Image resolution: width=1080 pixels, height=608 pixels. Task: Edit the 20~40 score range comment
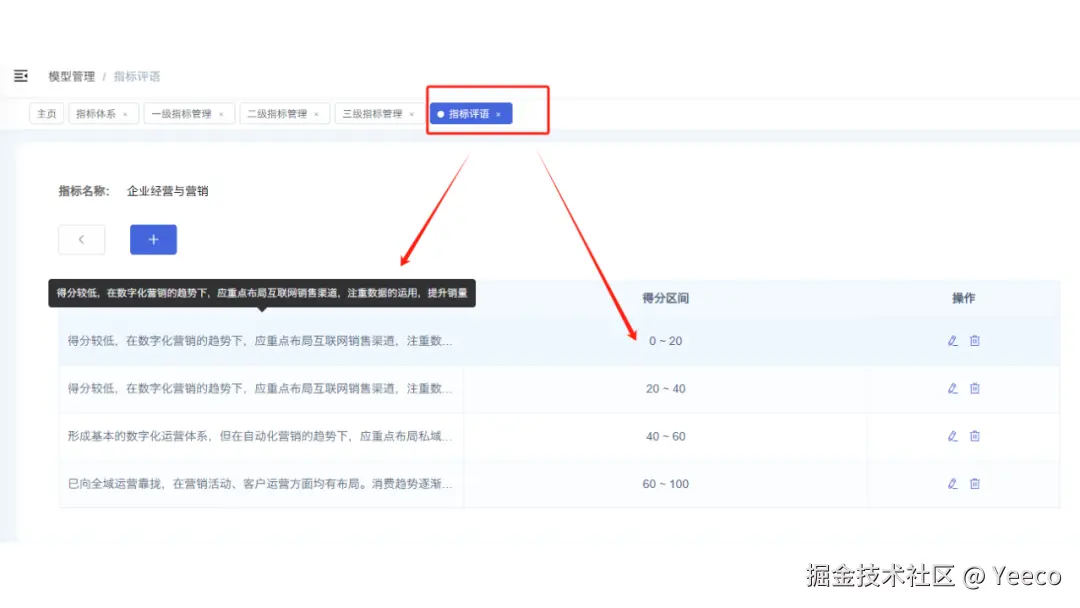click(952, 388)
